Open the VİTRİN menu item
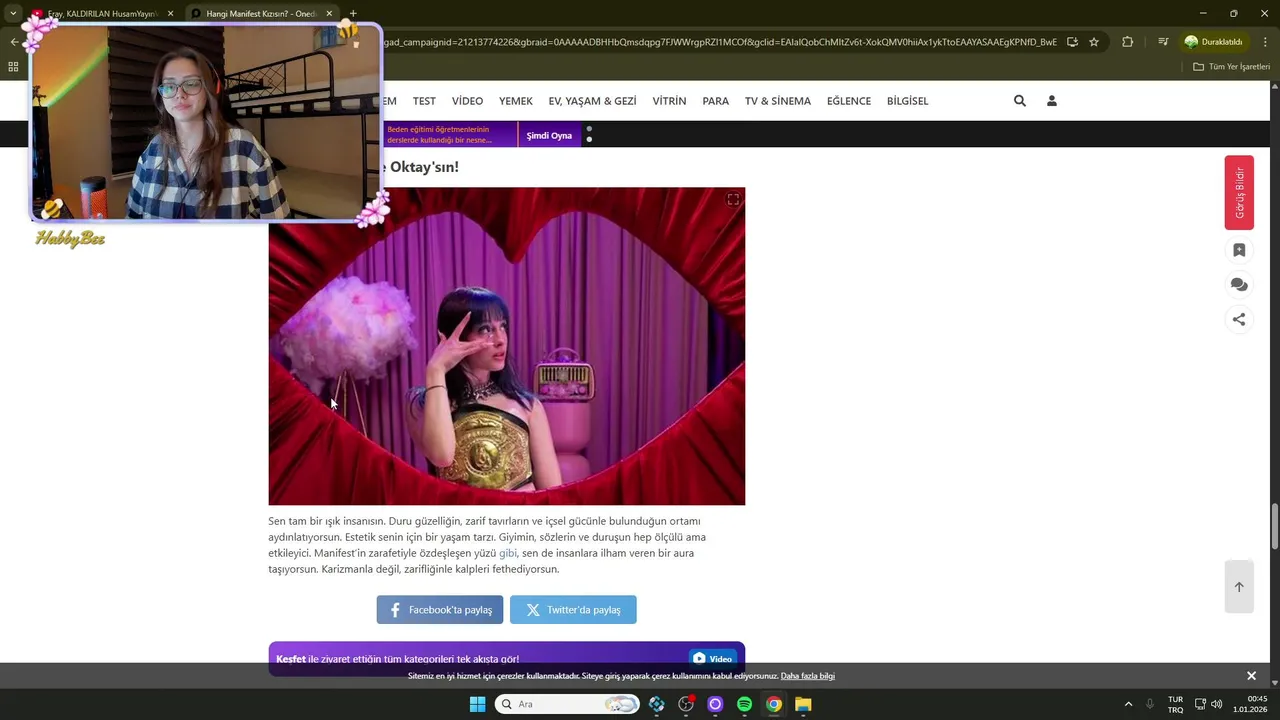The height and width of the screenshot is (720, 1280). coord(669,101)
